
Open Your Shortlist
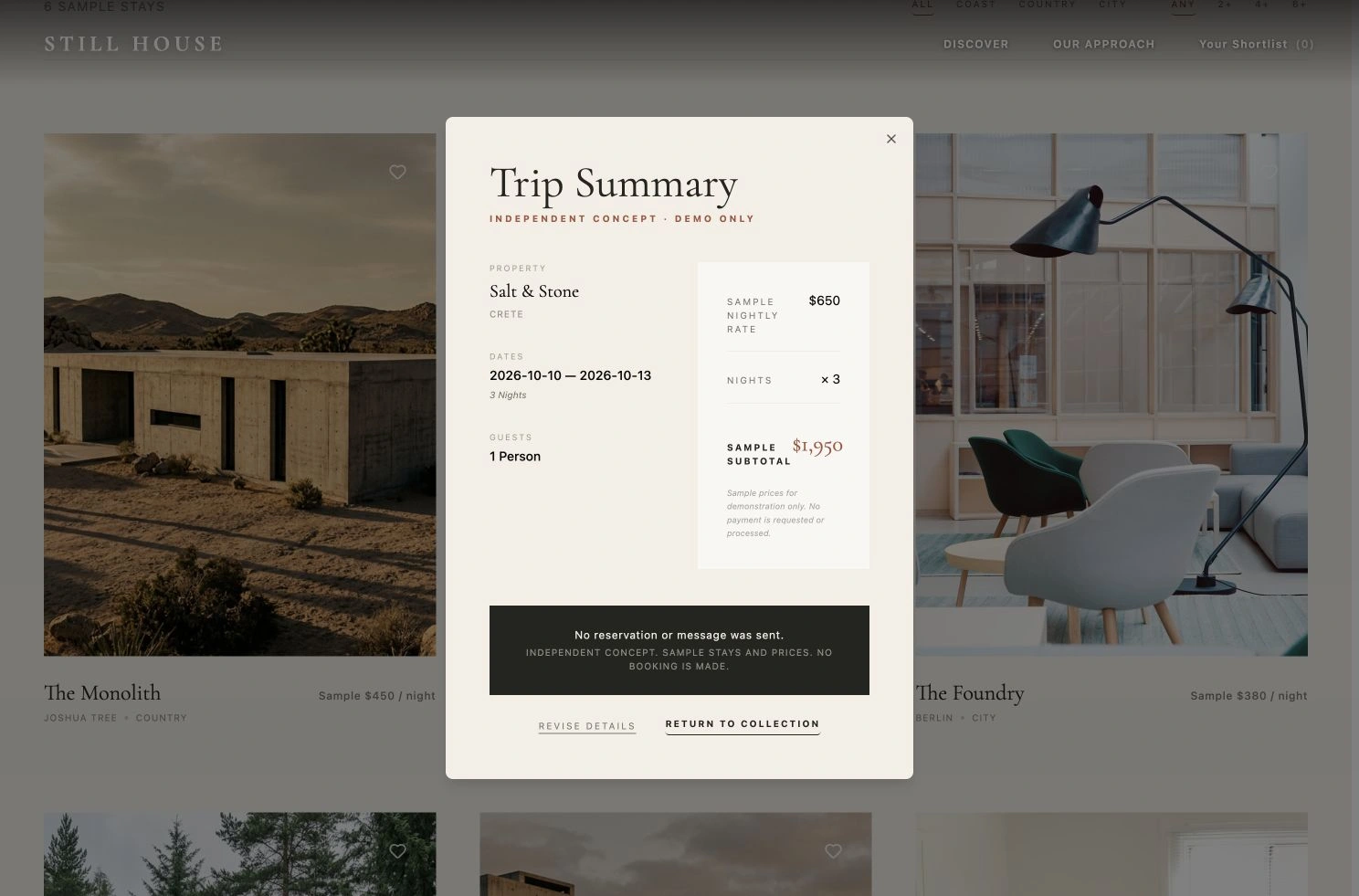tap(1257, 44)
